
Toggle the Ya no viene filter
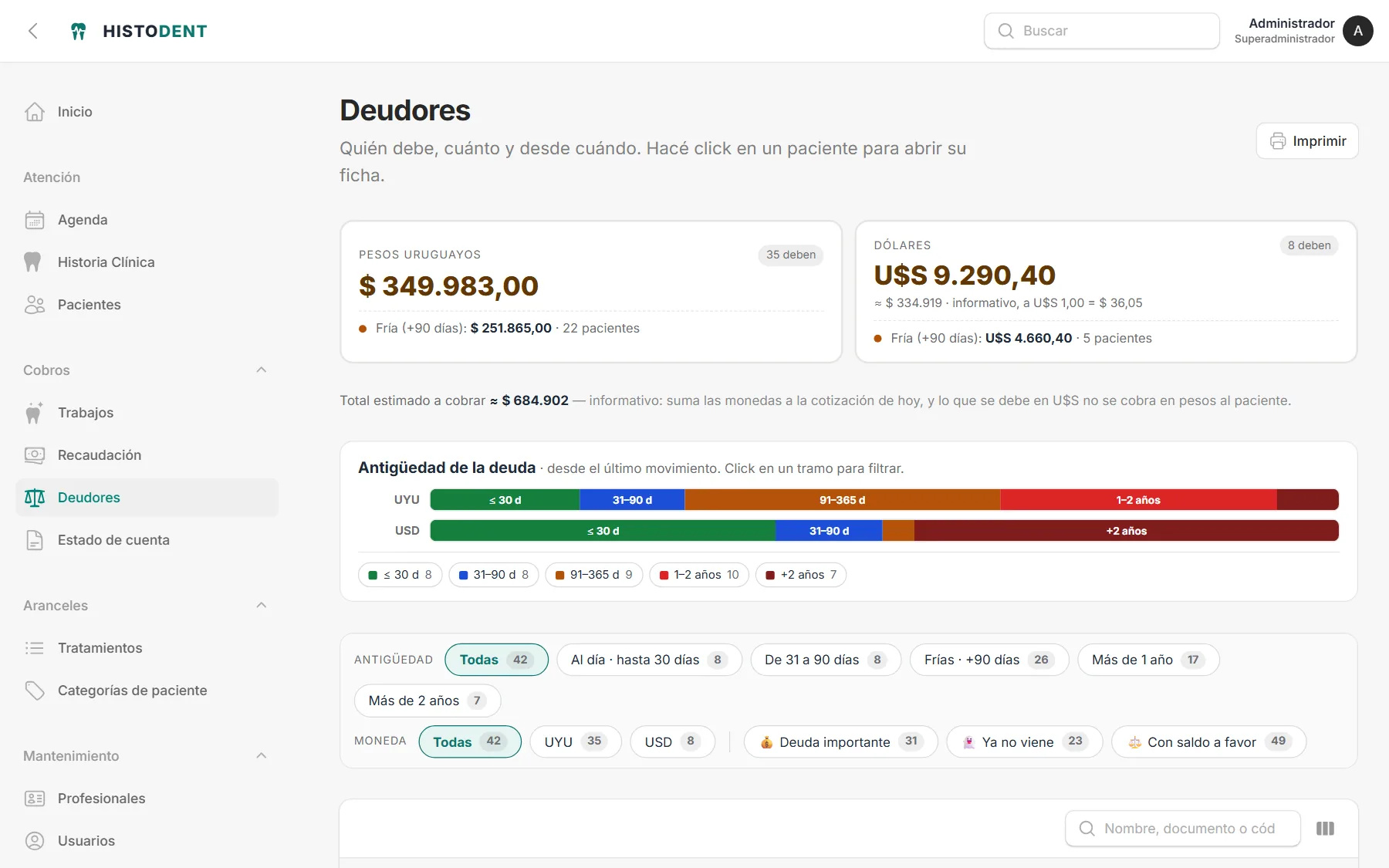[x=1025, y=741]
